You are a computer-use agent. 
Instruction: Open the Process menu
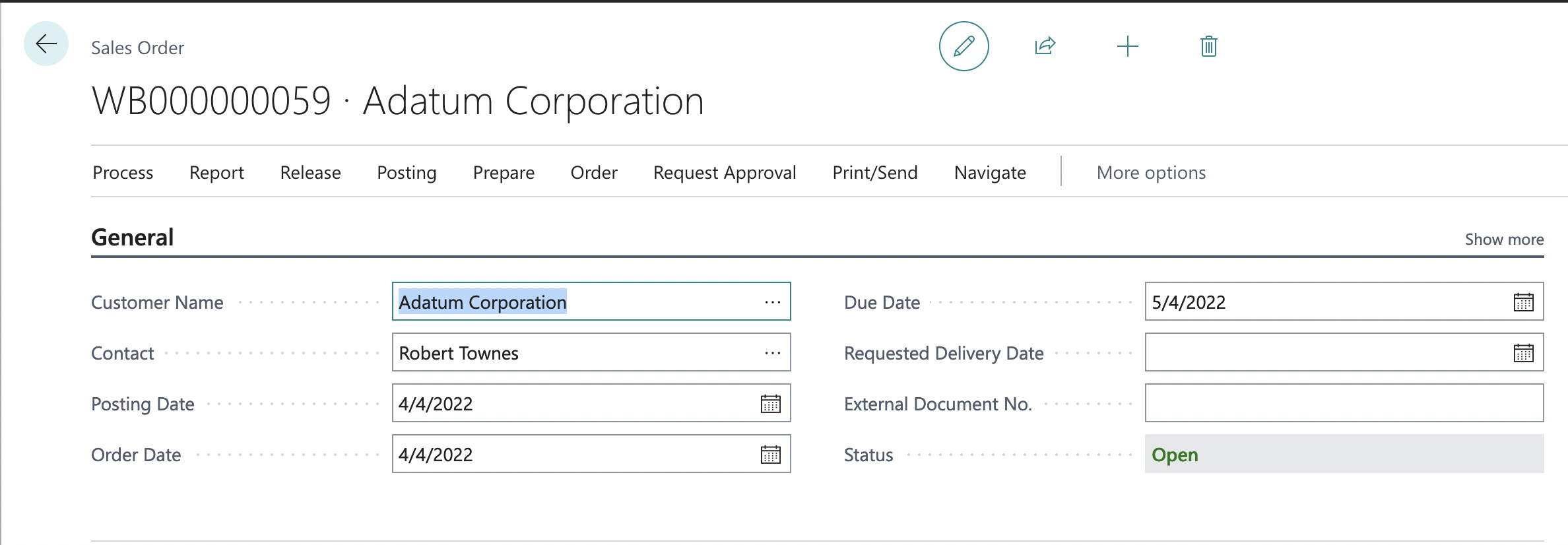[123, 173]
